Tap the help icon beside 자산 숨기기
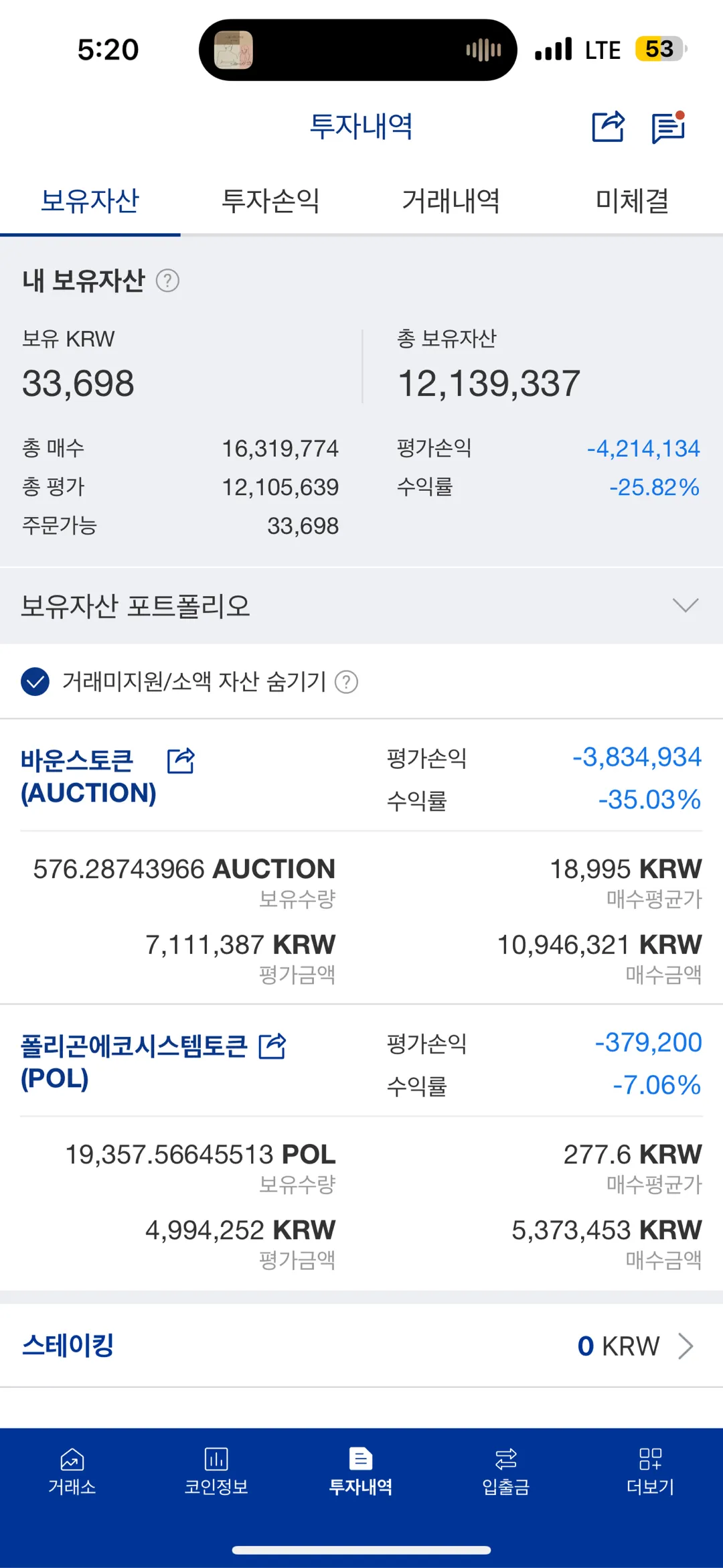 click(346, 683)
